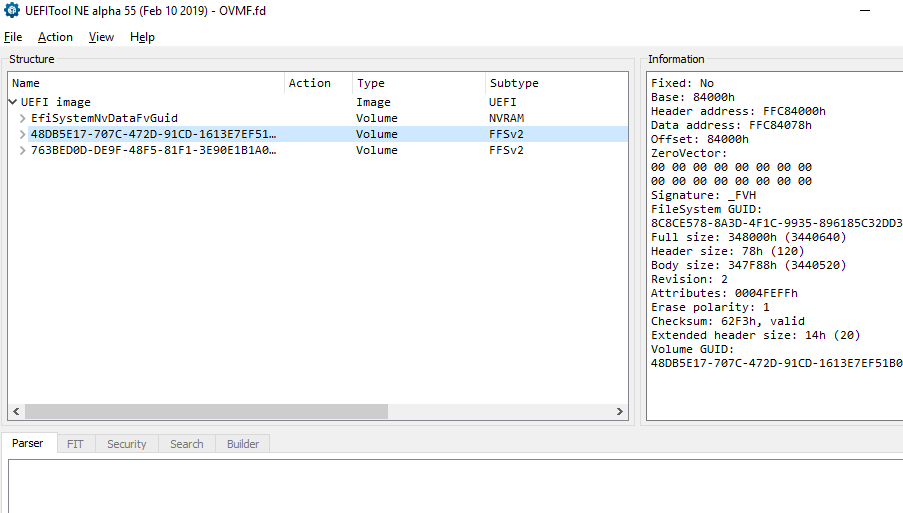Collapse the UEFI image tree node
The image size is (903, 513).
[x=13, y=102]
